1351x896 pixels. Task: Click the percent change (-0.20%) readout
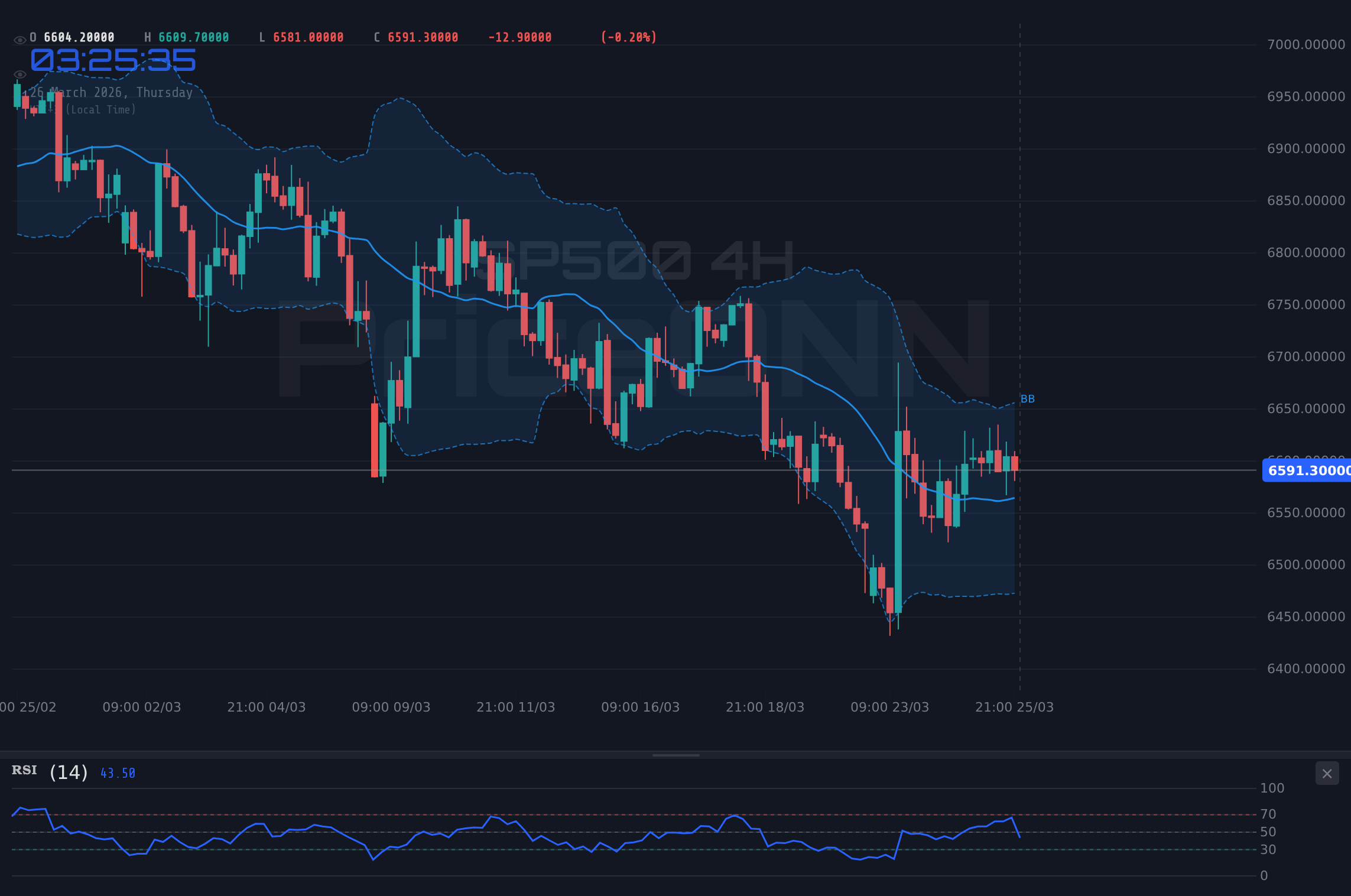click(628, 37)
